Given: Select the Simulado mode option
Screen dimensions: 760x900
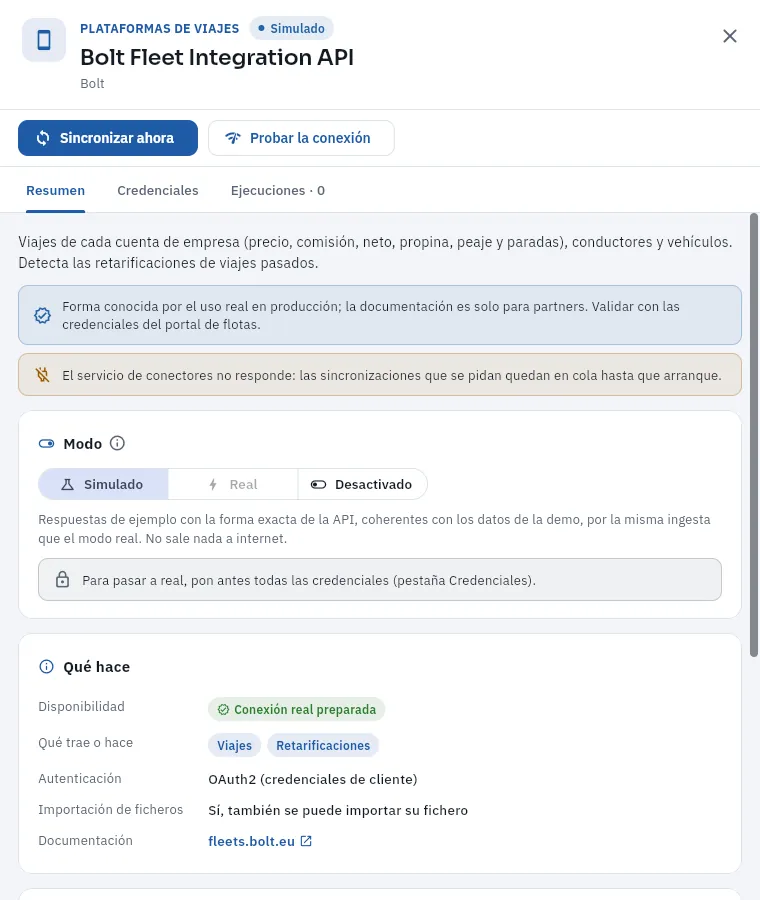Looking at the screenshot, I should 103,484.
